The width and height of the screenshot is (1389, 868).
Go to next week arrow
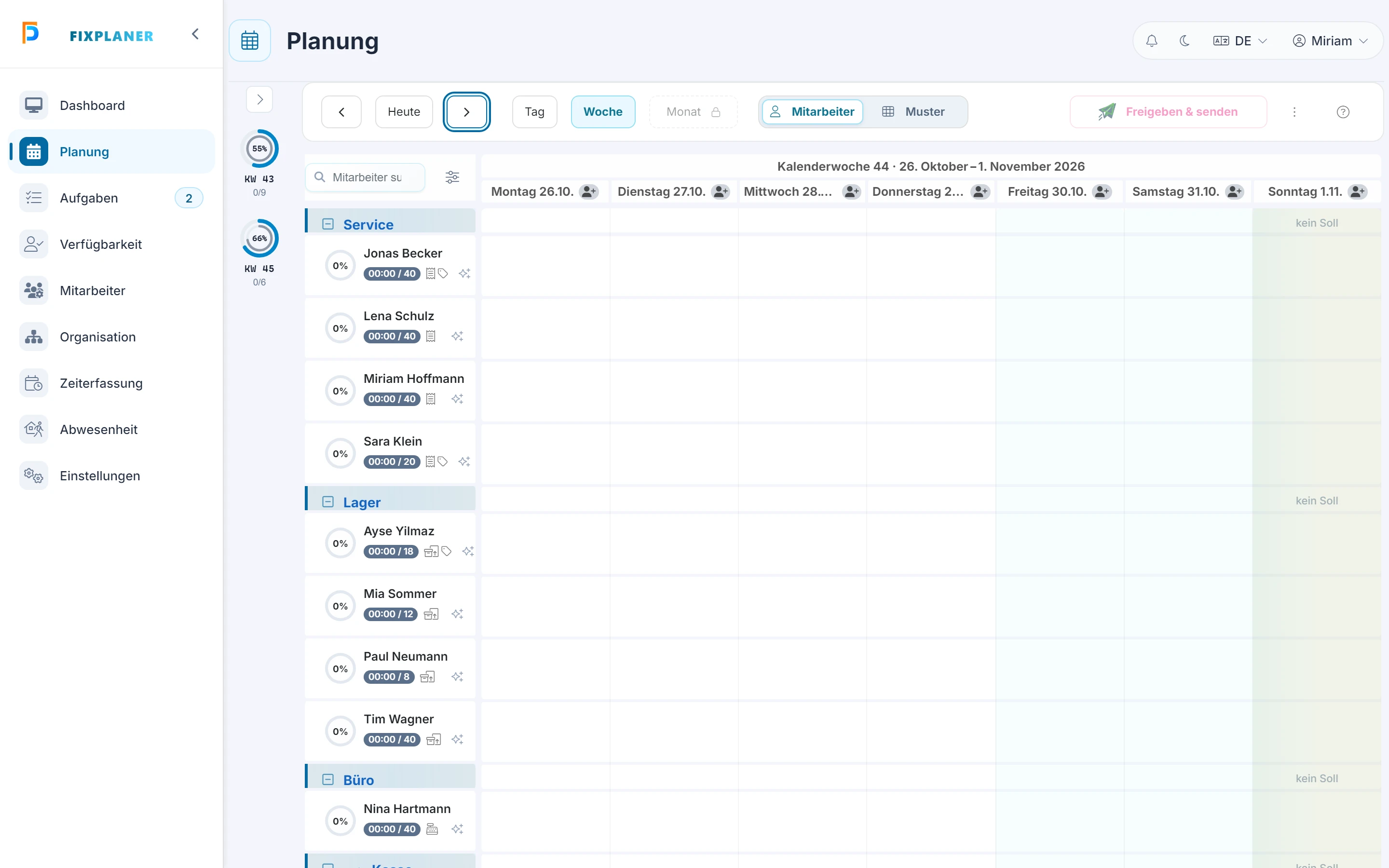click(x=466, y=112)
